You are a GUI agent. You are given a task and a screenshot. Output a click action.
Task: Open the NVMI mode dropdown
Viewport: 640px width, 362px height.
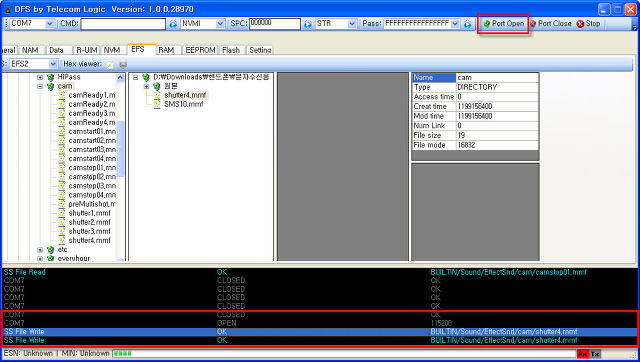point(220,24)
